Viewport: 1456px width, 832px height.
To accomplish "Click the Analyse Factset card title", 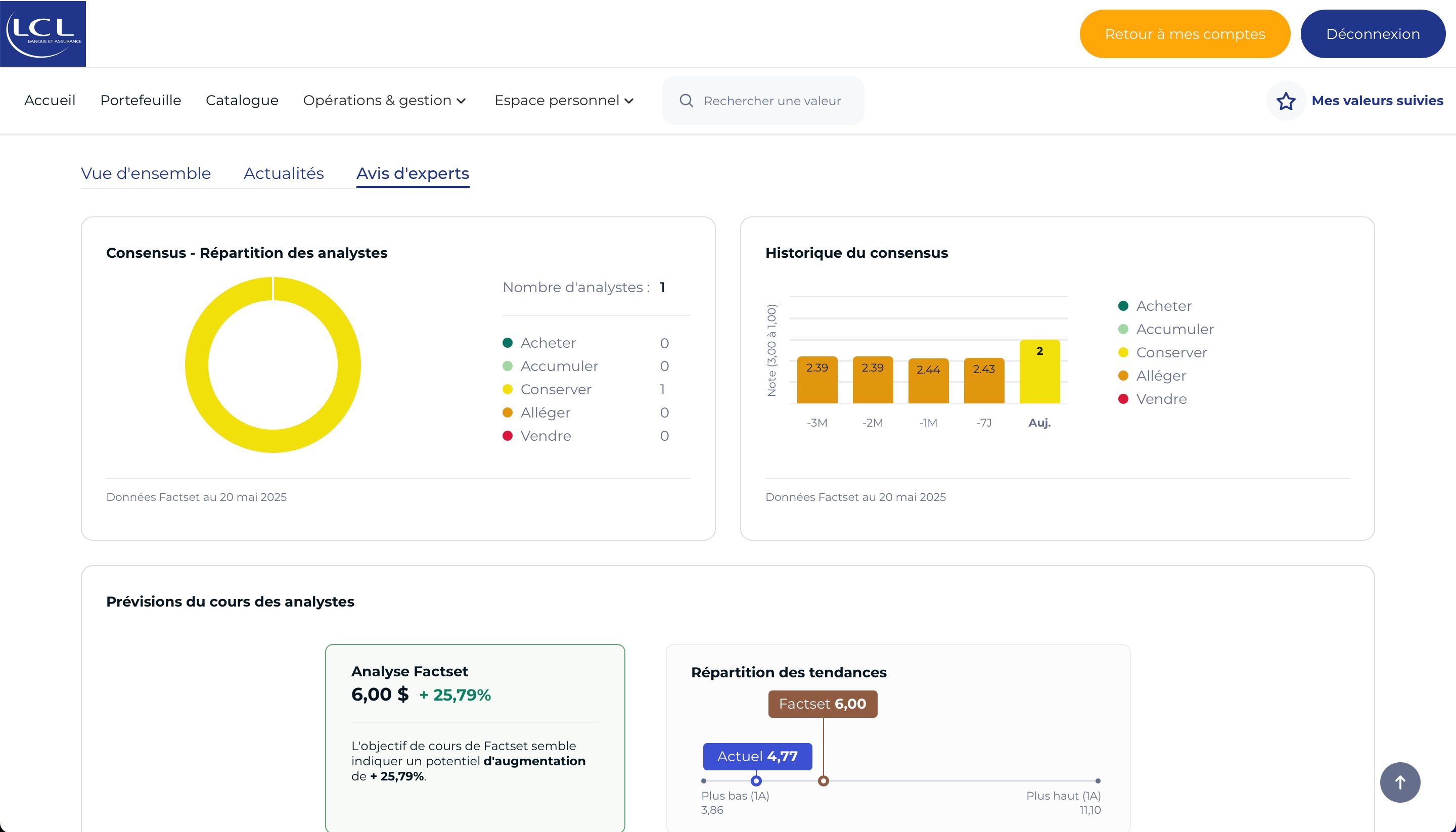I will click(409, 671).
